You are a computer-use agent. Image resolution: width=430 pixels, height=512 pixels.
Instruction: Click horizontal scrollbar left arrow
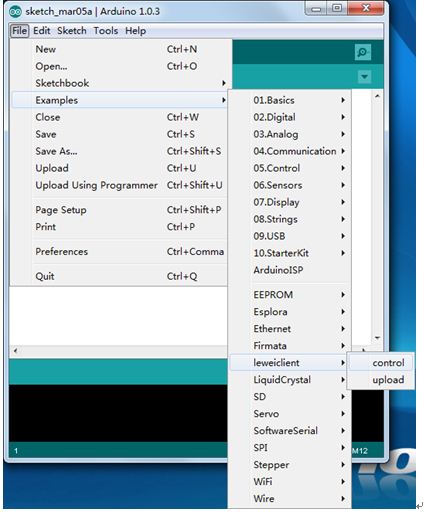pyautogui.click(x=15, y=350)
